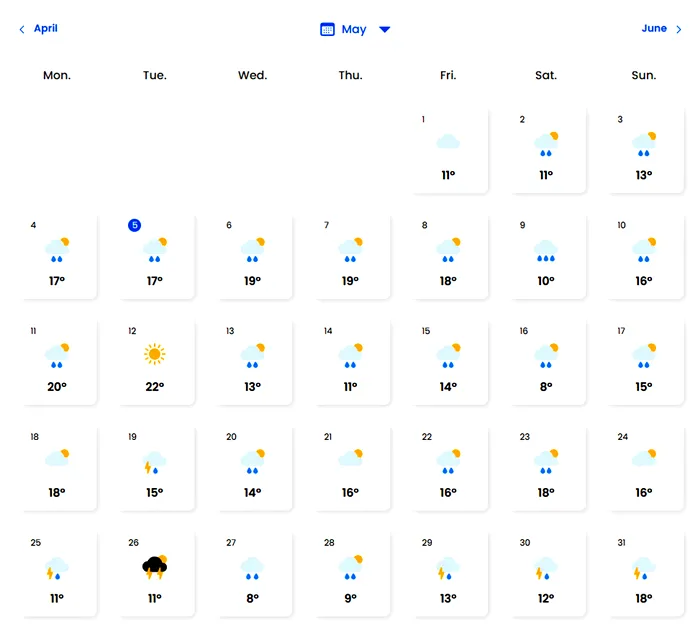Click the rain icon on May 27
Screen dimensions: 700x627
click(252, 568)
